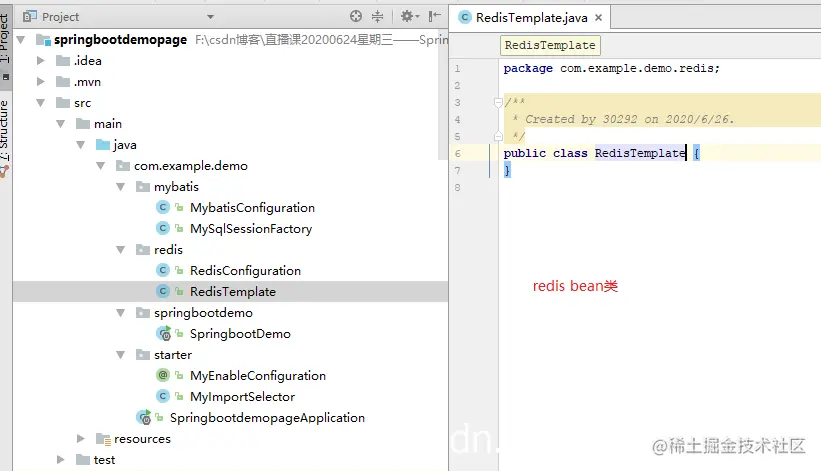This screenshot has width=821, height=471.
Task: Select RedisTemplate in the project tree
Action: coord(232,291)
